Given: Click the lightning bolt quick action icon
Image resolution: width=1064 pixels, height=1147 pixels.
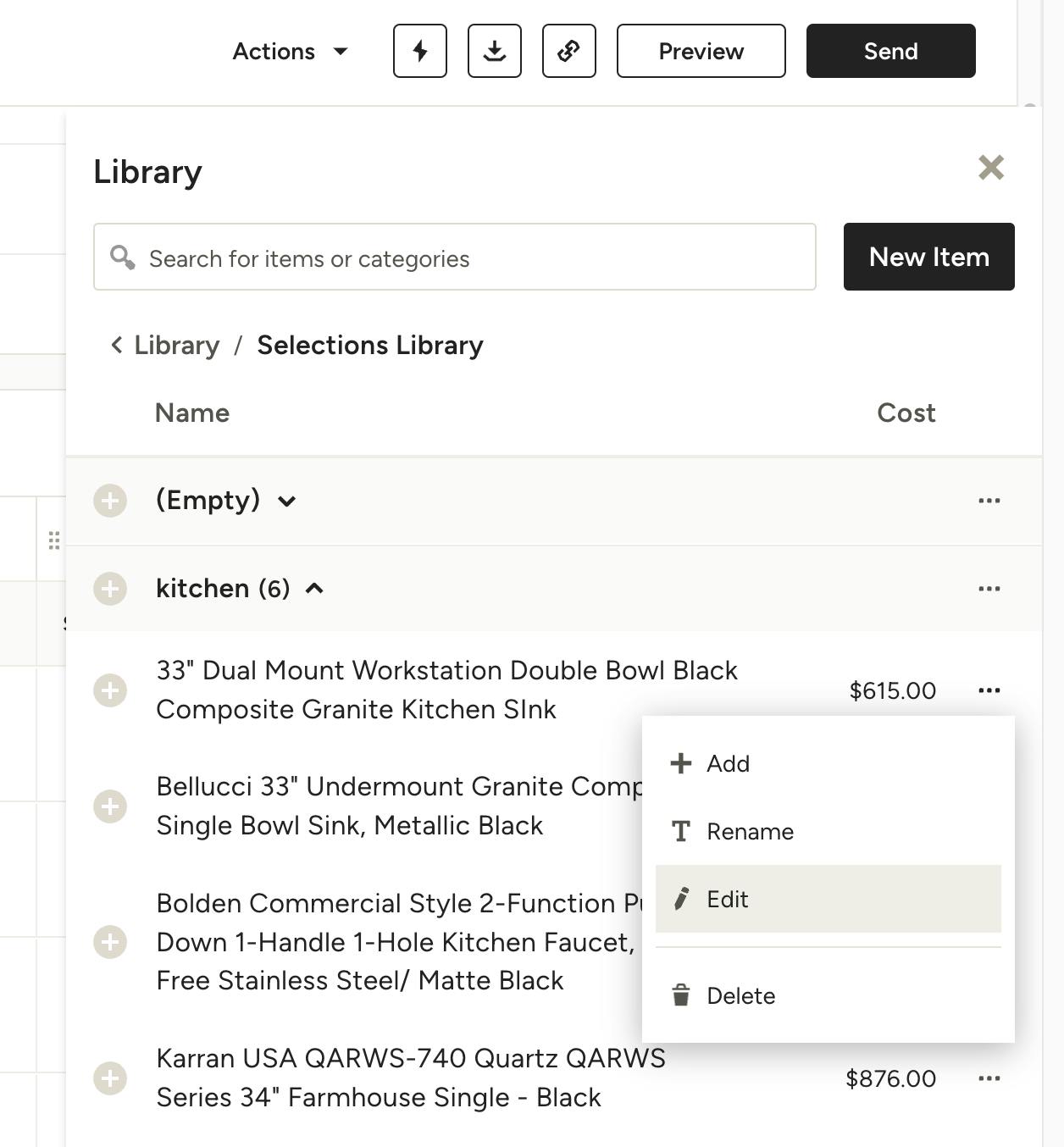Looking at the screenshot, I should [419, 51].
